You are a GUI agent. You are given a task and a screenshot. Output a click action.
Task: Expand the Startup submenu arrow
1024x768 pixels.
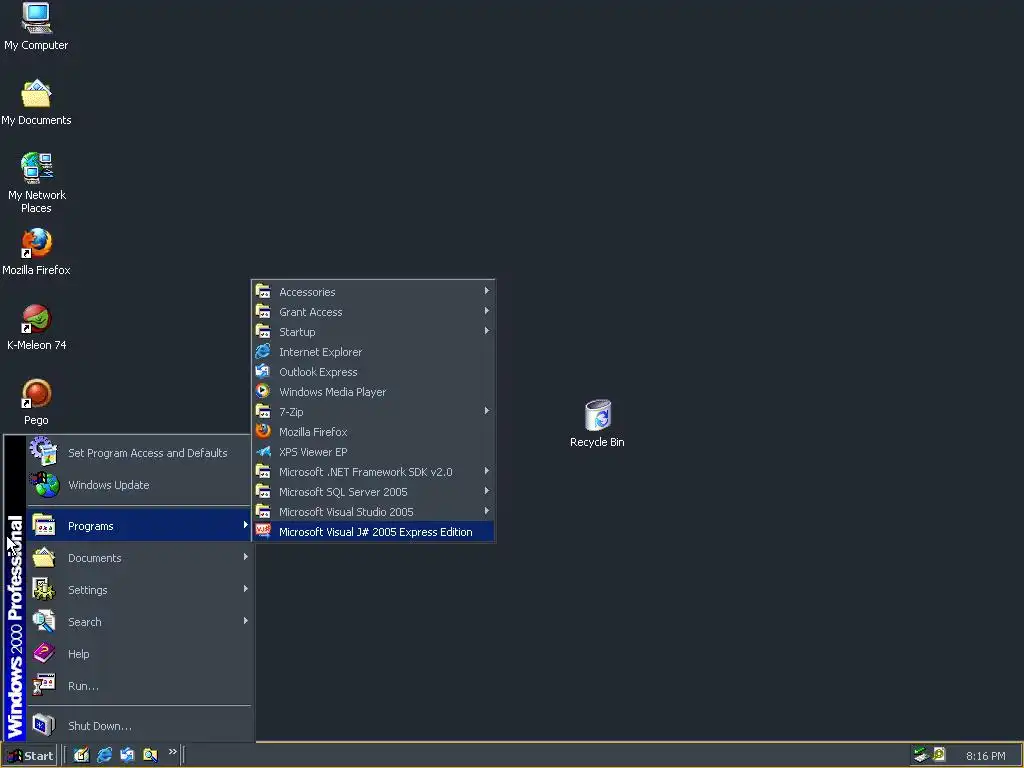tap(487, 331)
